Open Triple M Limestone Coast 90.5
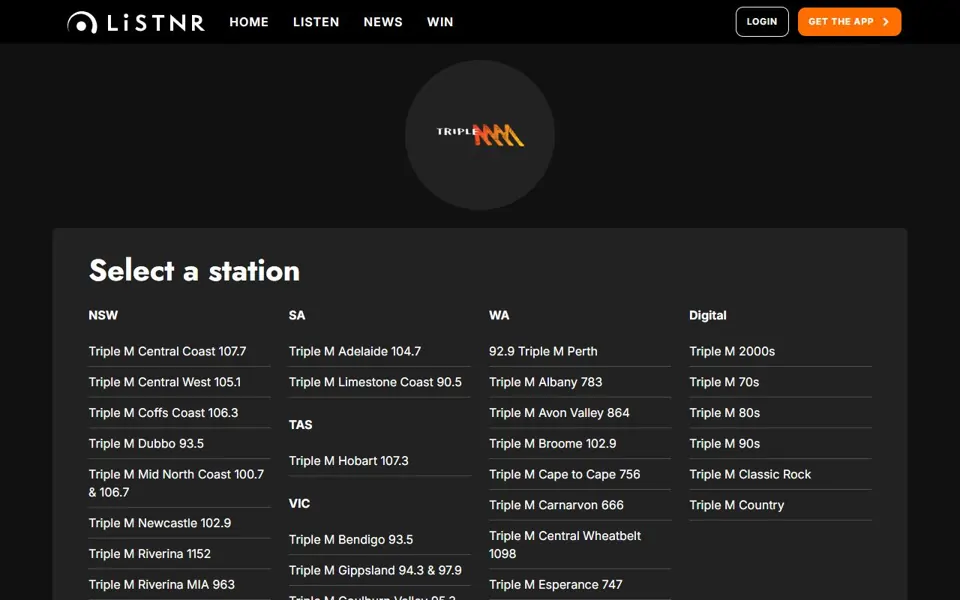The height and width of the screenshot is (600, 960). [x=375, y=382]
